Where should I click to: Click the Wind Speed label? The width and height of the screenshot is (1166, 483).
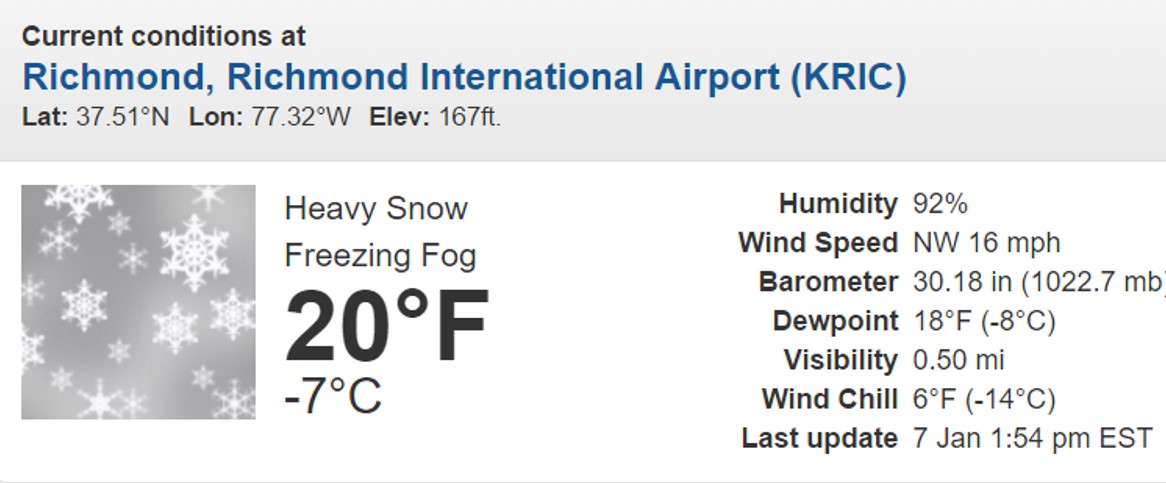[818, 243]
